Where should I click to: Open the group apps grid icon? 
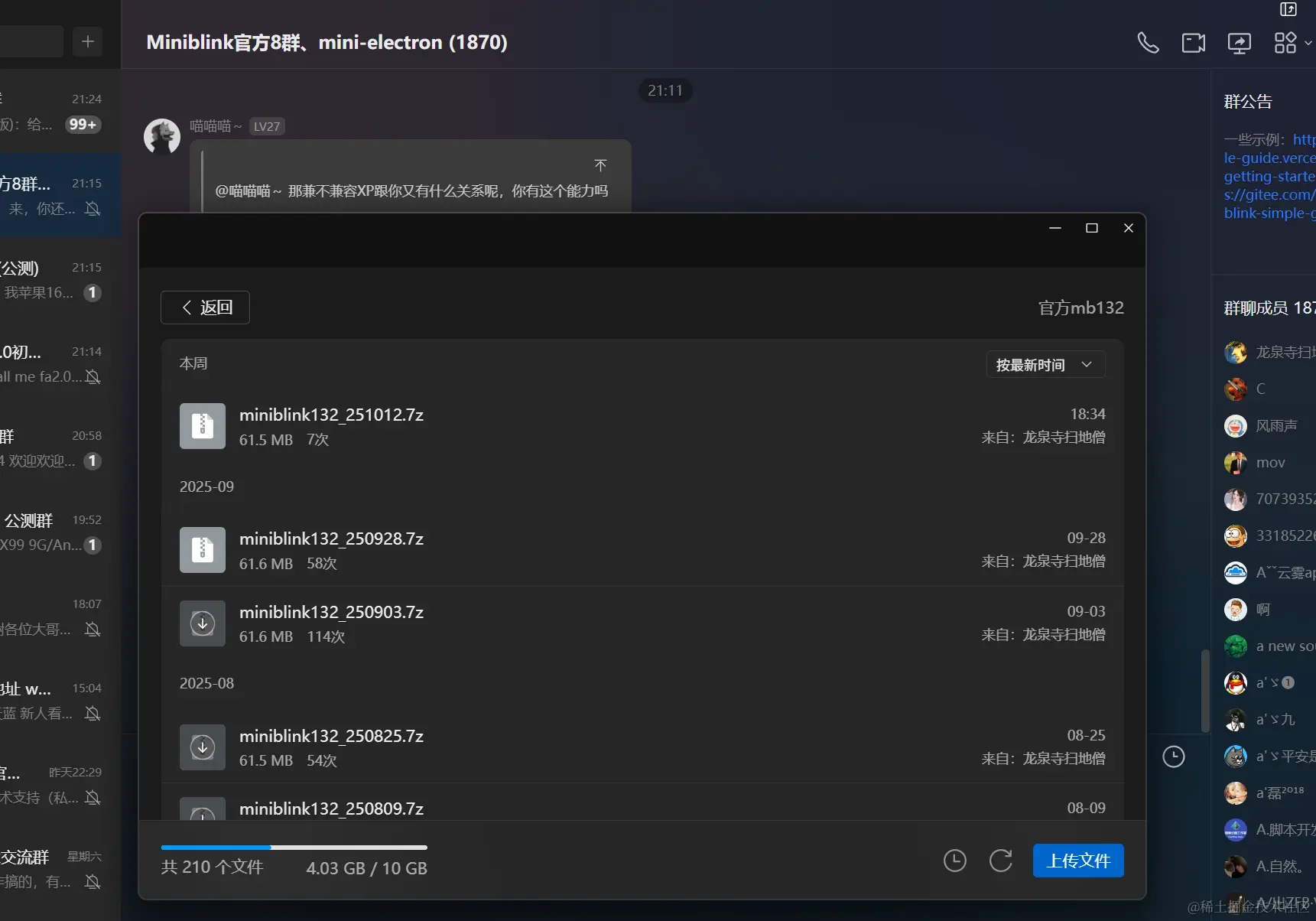(1285, 43)
